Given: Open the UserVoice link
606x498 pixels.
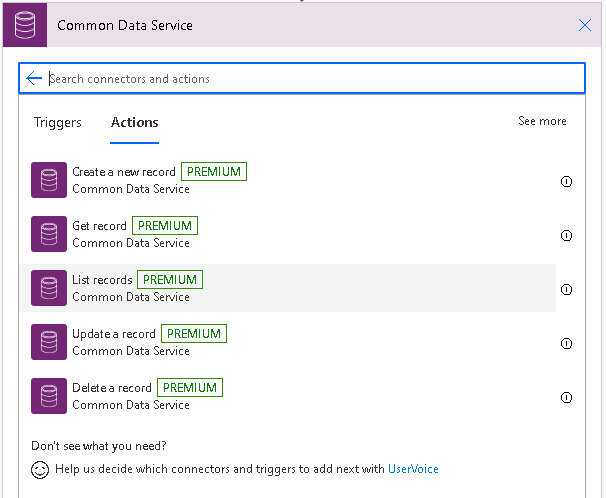Looking at the screenshot, I should click(x=413, y=469).
